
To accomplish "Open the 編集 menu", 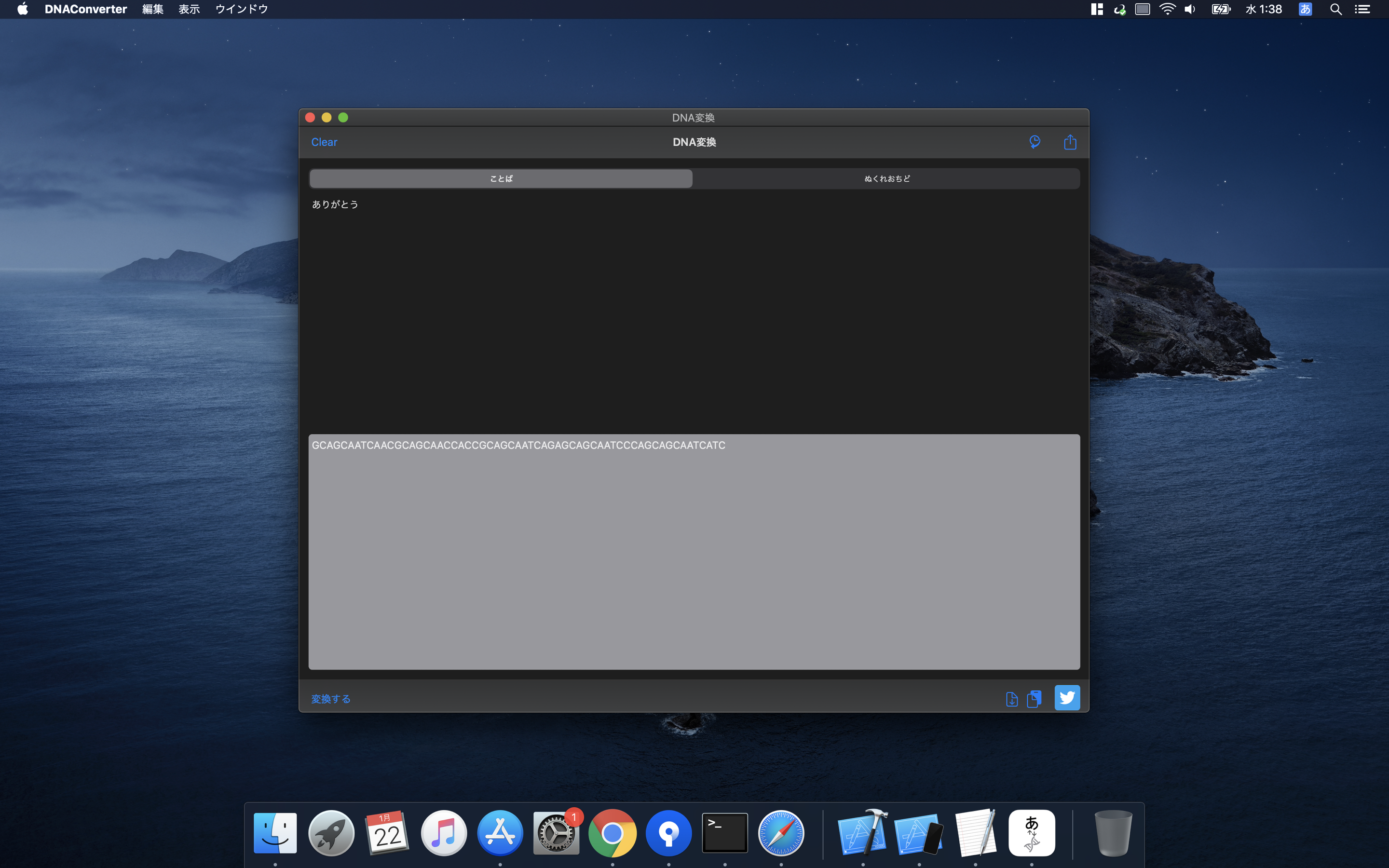I will [153, 9].
